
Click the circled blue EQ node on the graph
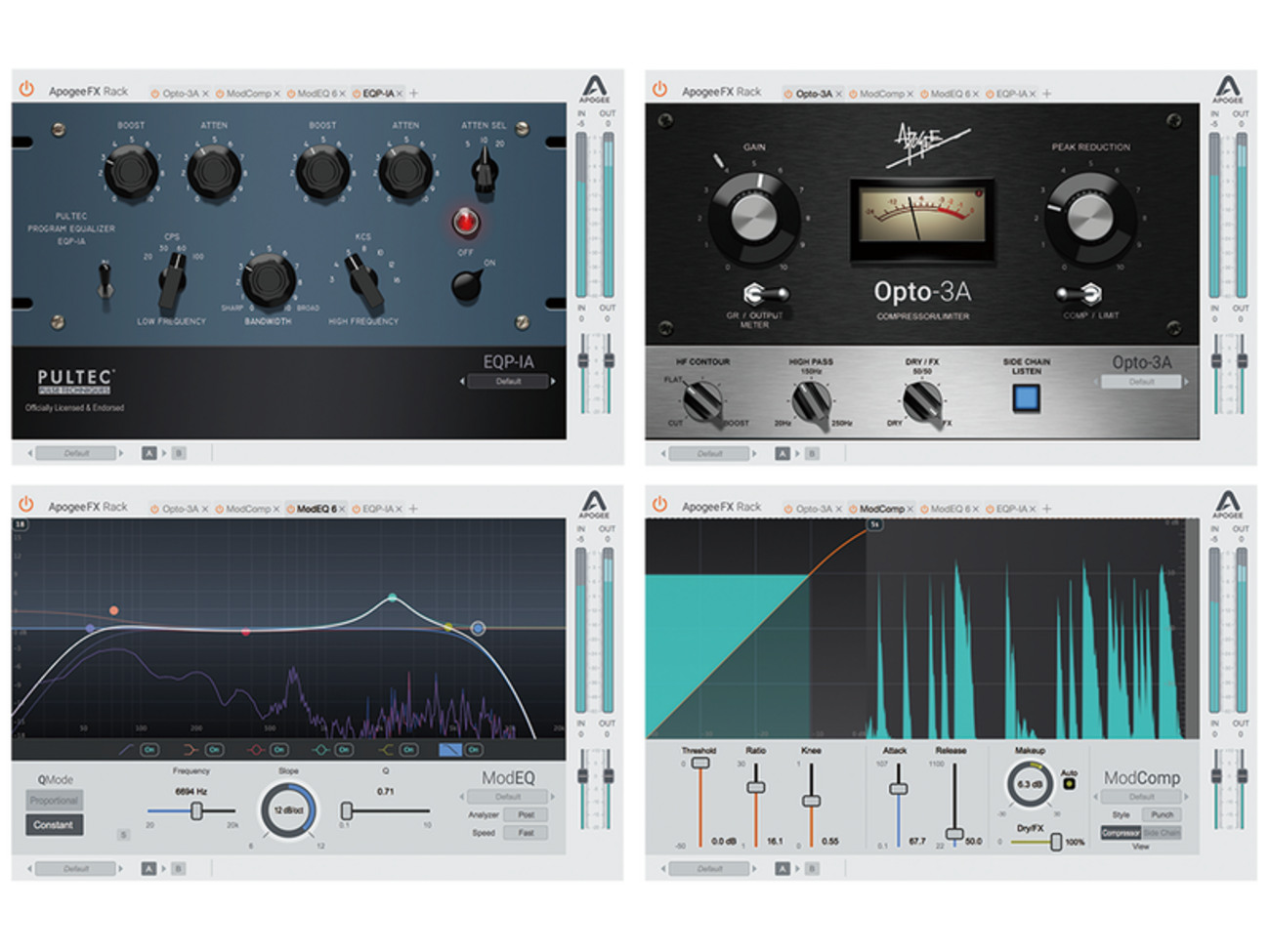pos(478,628)
